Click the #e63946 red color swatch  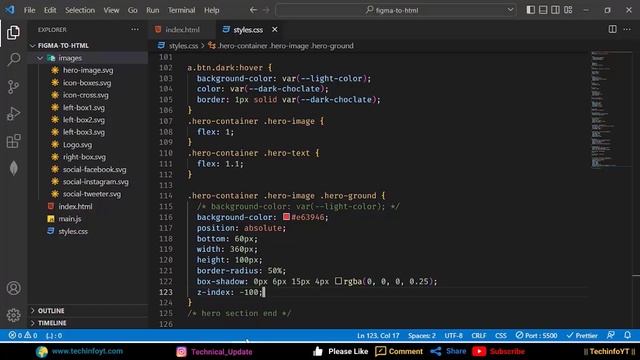pyautogui.click(x=287, y=217)
